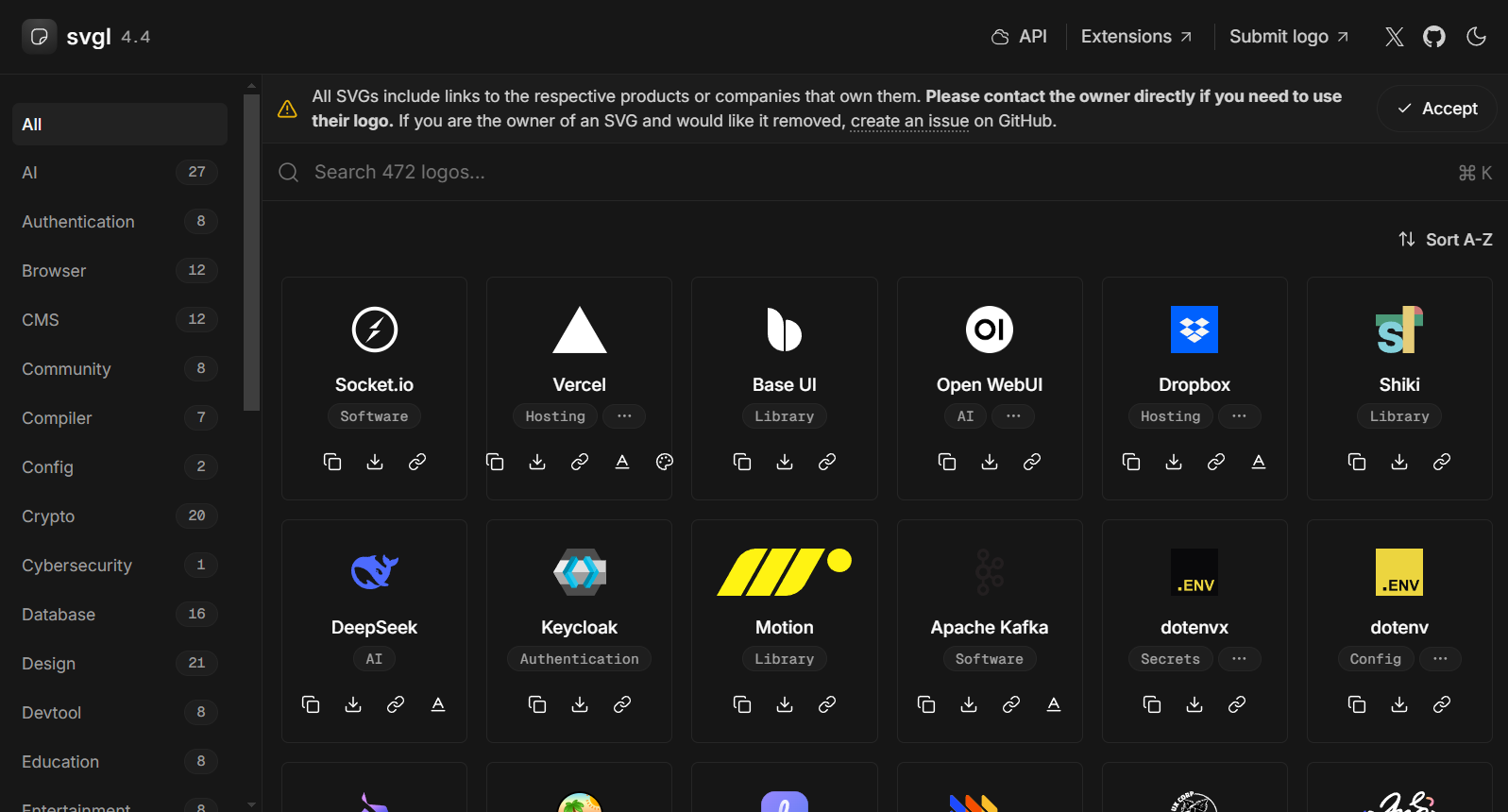Image resolution: width=1508 pixels, height=812 pixels.
Task: Copy the Dropbox SVG
Action: (1131, 462)
